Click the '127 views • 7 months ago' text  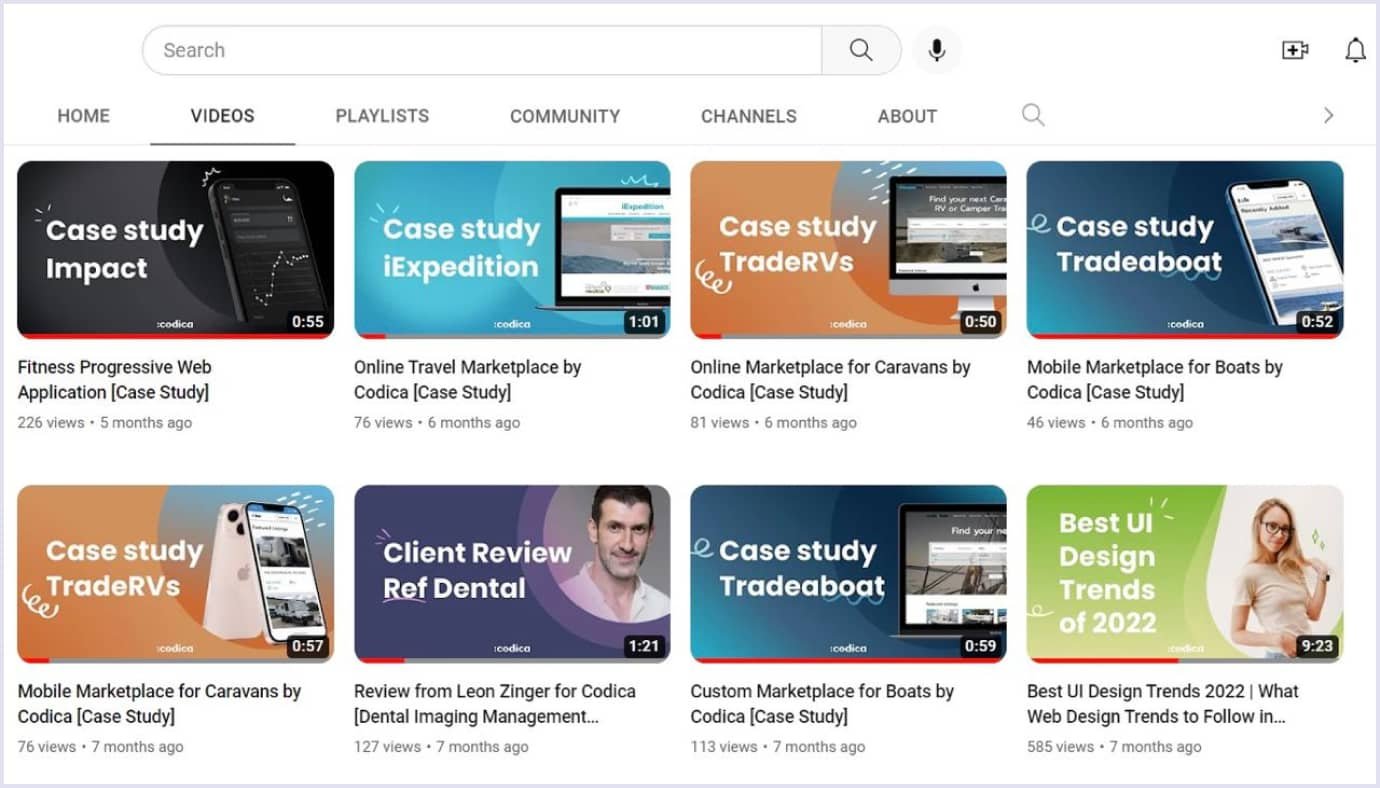point(441,747)
